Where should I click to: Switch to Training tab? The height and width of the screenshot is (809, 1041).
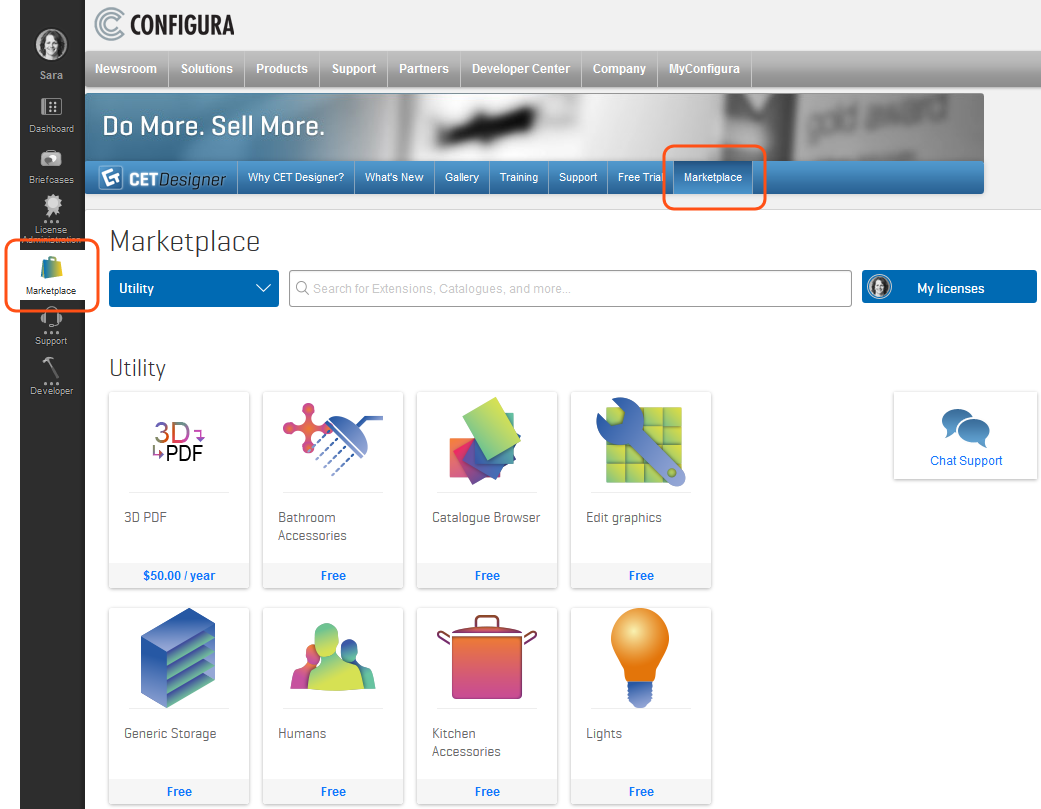tap(519, 177)
